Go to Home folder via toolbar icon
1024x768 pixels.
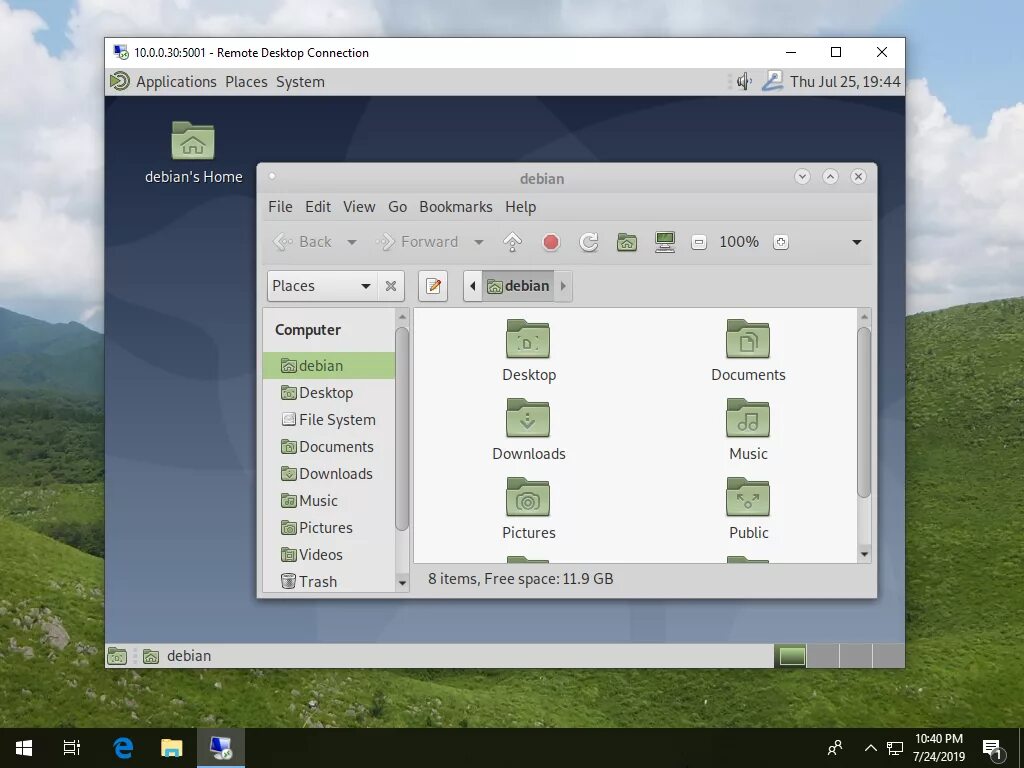[x=627, y=242]
